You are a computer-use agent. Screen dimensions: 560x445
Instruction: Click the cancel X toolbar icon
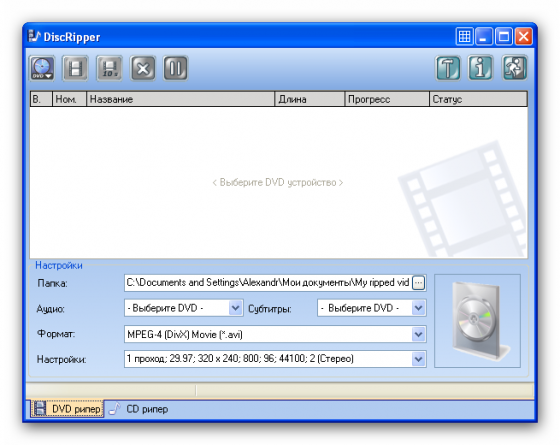[x=143, y=68]
